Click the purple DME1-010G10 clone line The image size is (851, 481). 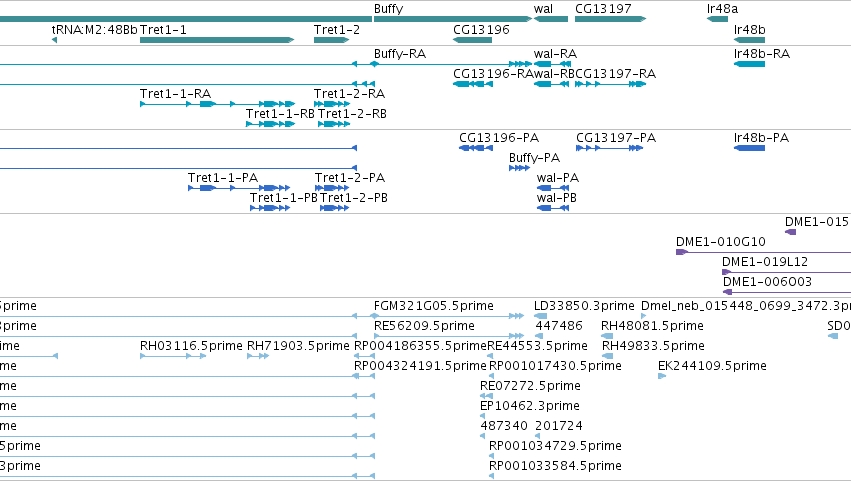tap(763, 252)
